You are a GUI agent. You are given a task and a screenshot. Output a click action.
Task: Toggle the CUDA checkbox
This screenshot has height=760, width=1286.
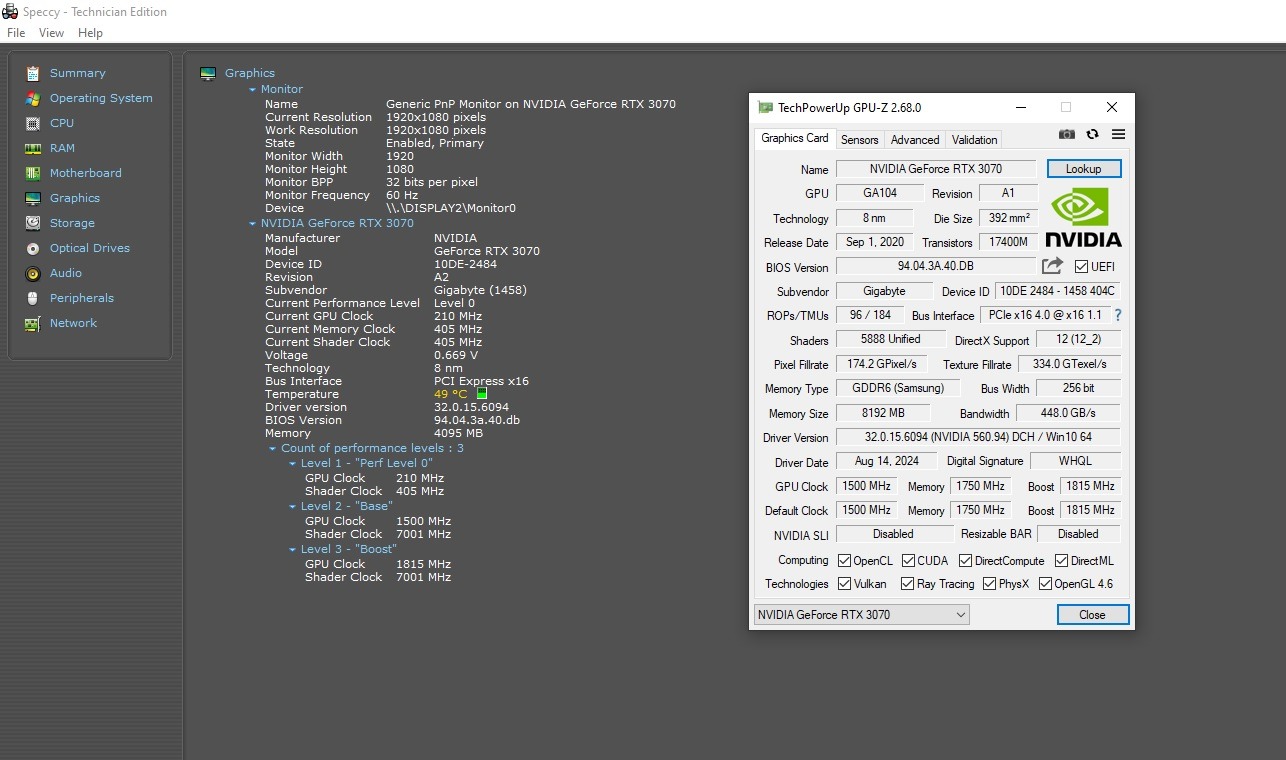pyautogui.click(x=909, y=561)
